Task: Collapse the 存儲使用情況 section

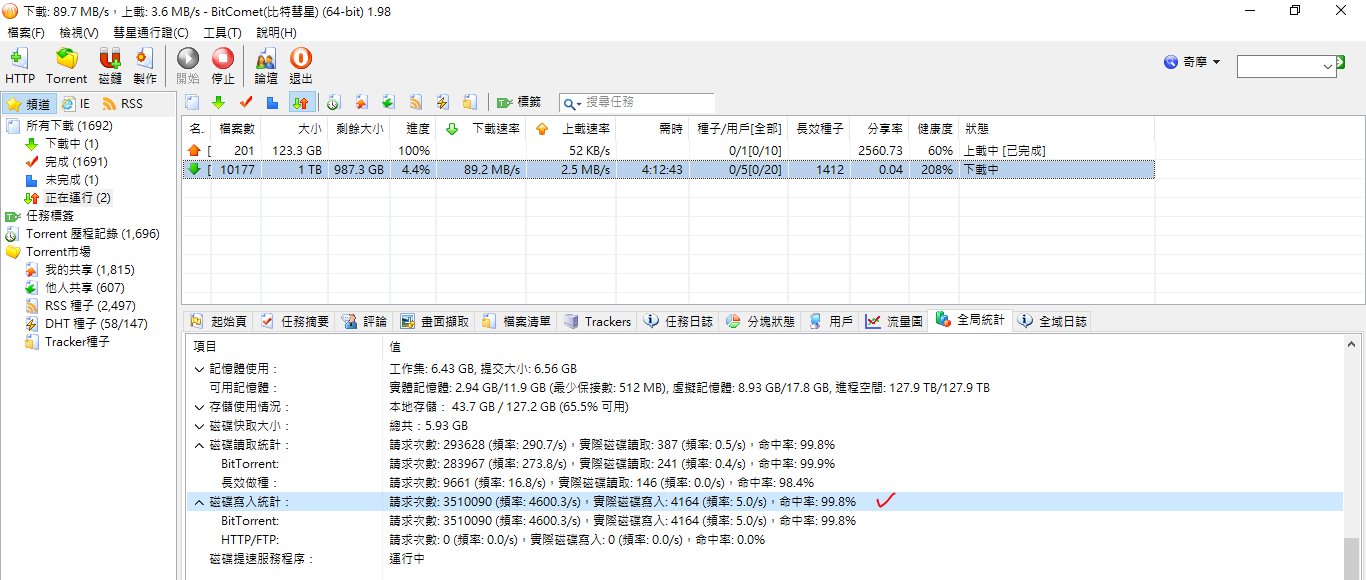Action: [x=199, y=407]
